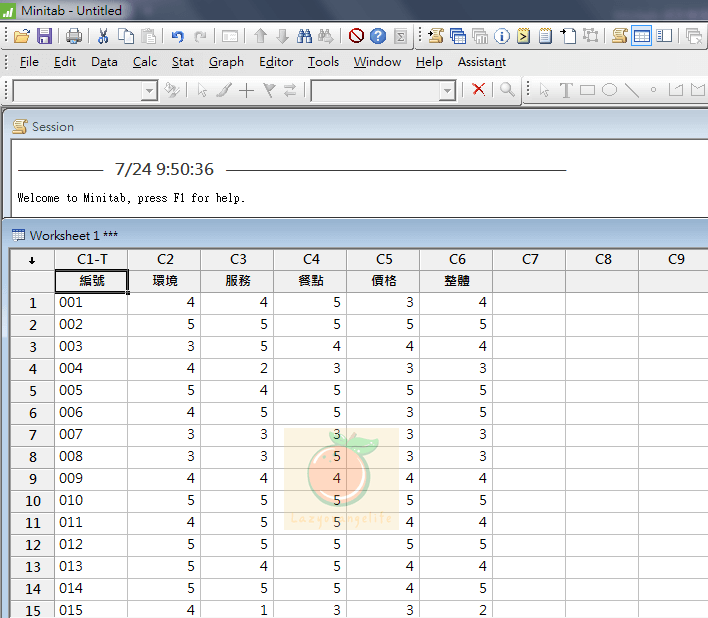Screen dimensions: 708x618
Task: Click the worksheet data-entry direction arrow
Action: [x=32, y=260]
